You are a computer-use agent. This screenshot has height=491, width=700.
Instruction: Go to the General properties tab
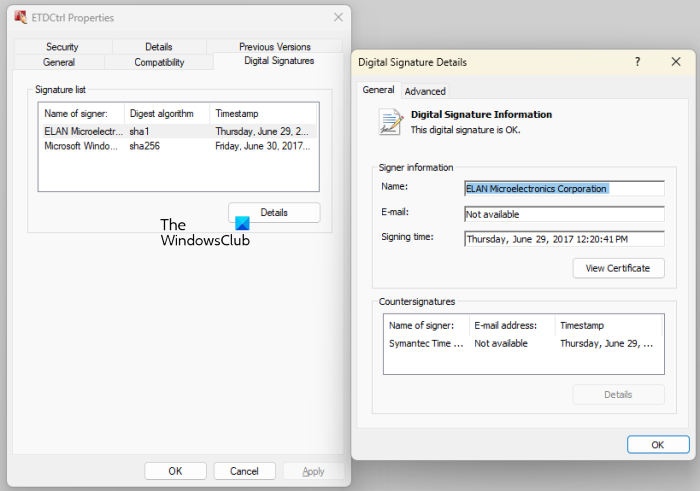point(58,62)
